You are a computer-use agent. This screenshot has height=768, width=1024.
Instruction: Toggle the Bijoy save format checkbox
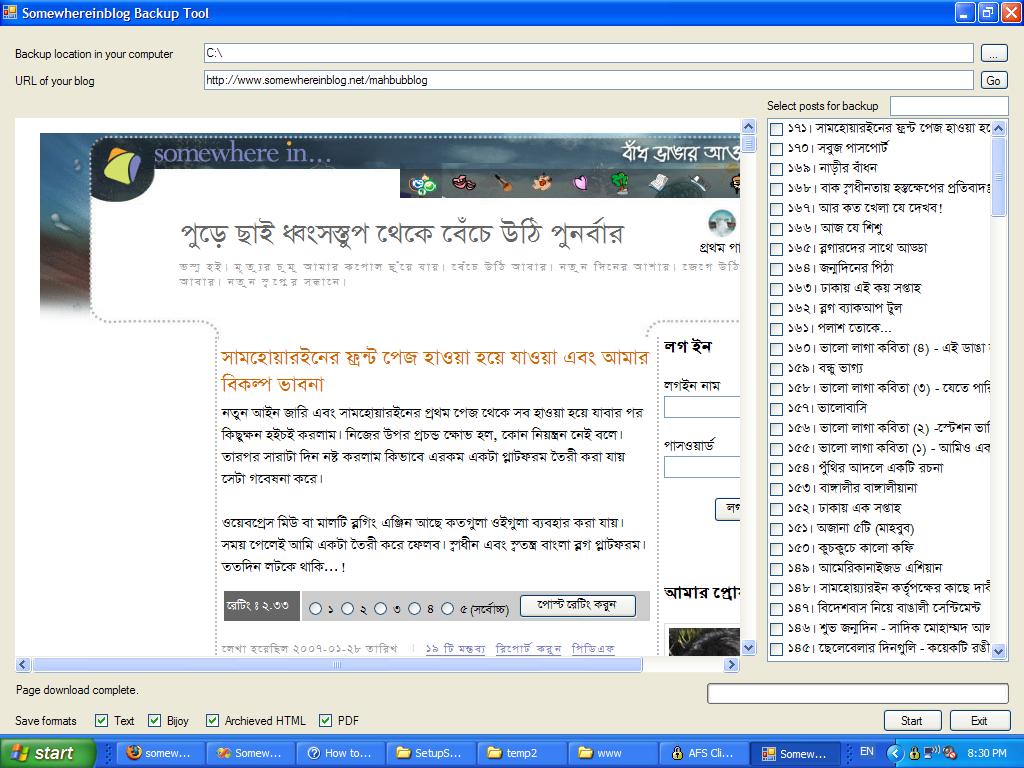[154, 720]
